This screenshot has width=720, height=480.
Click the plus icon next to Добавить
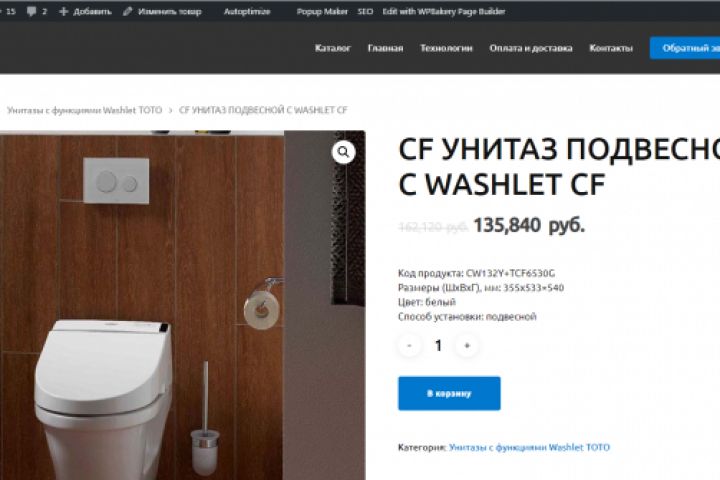coord(64,11)
